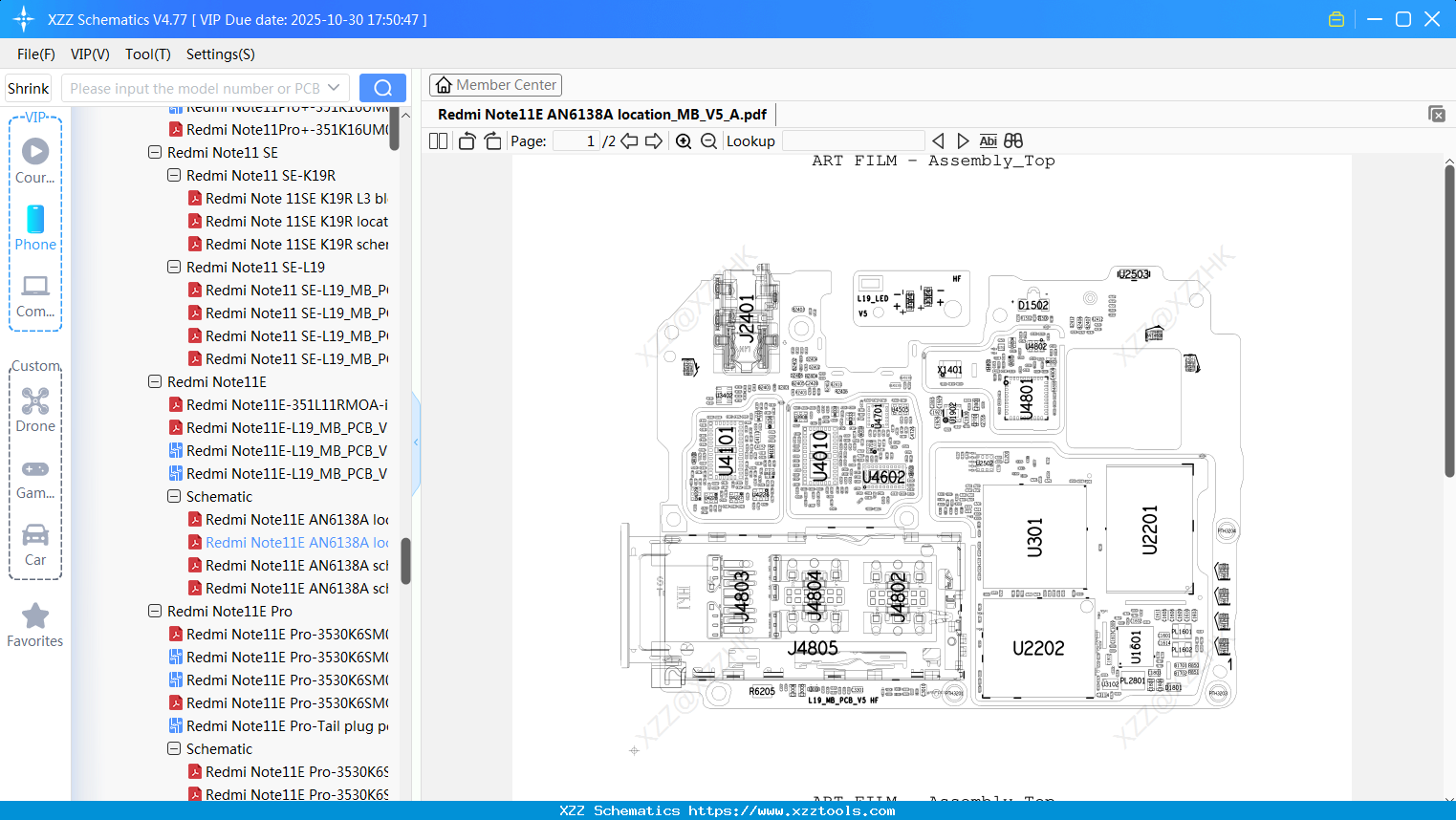The height and width of the screenshot is (820, 1456).
Task: Open the Tool menu
Action: (x=147, y=54)
